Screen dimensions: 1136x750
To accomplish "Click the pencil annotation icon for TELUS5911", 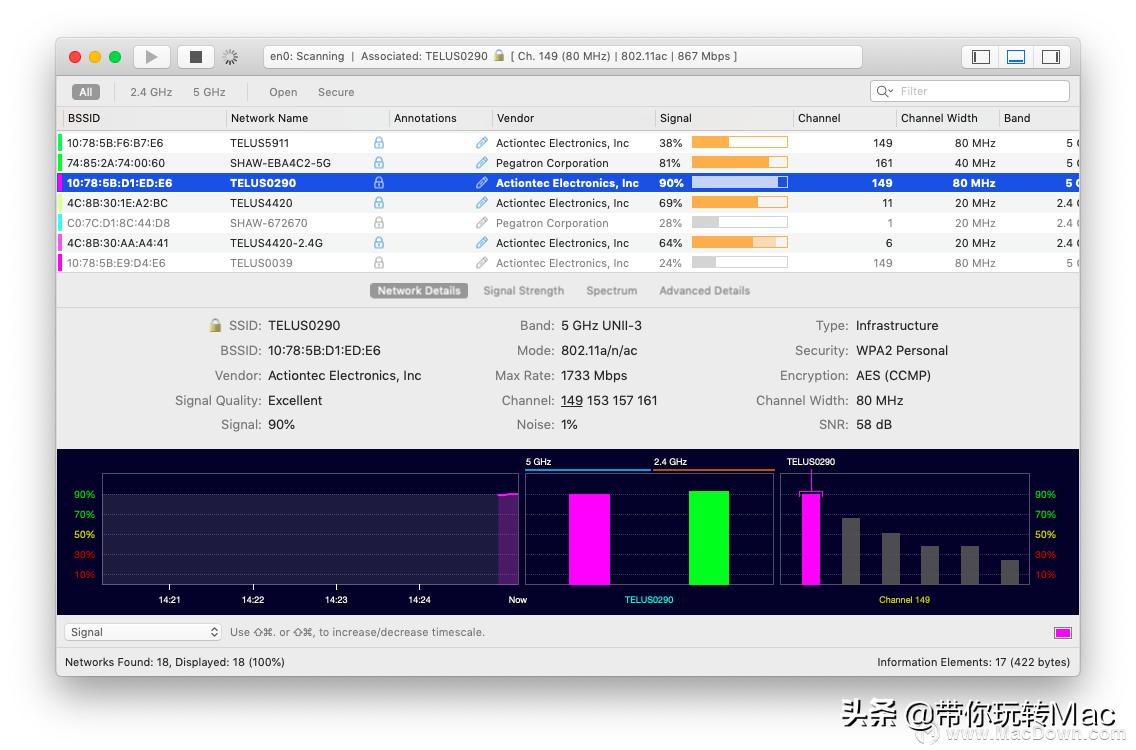I will [482, 143].
